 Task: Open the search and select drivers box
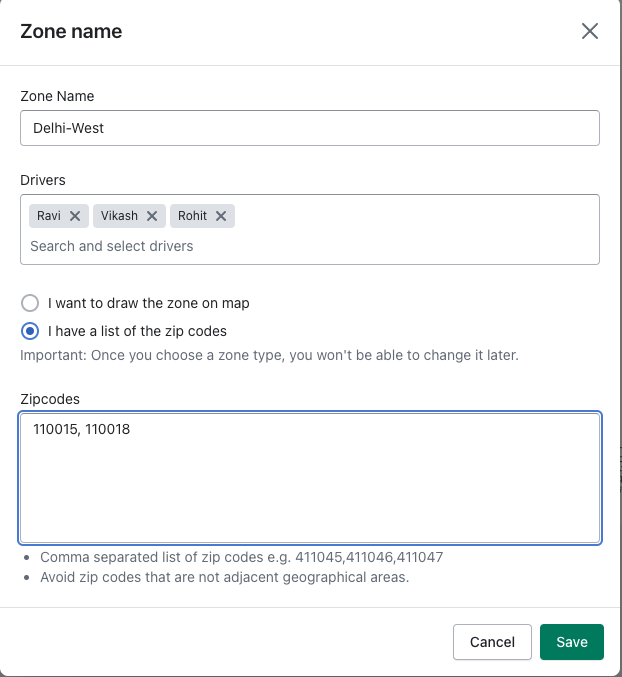click(x=310, y=246)
